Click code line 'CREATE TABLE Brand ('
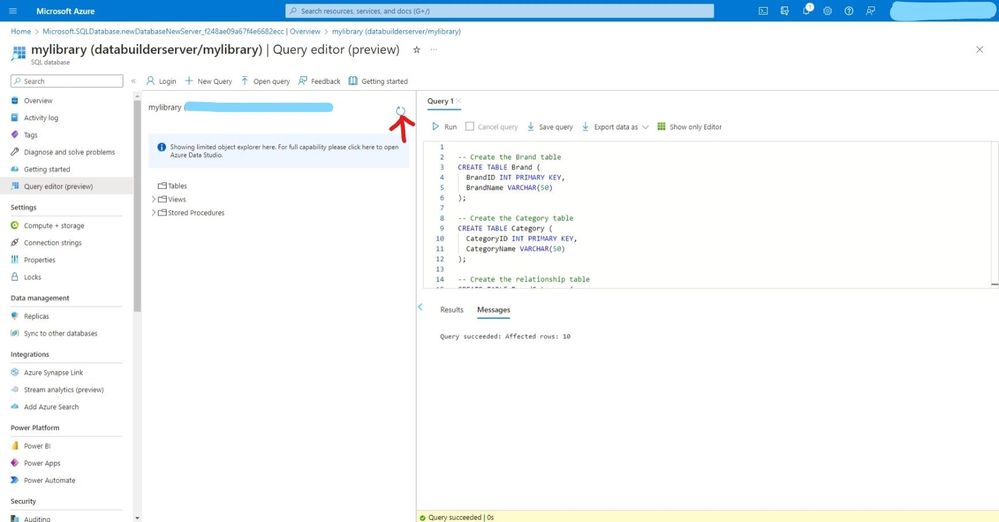Screen dimensions: 999x522 [x=499, y=167]
